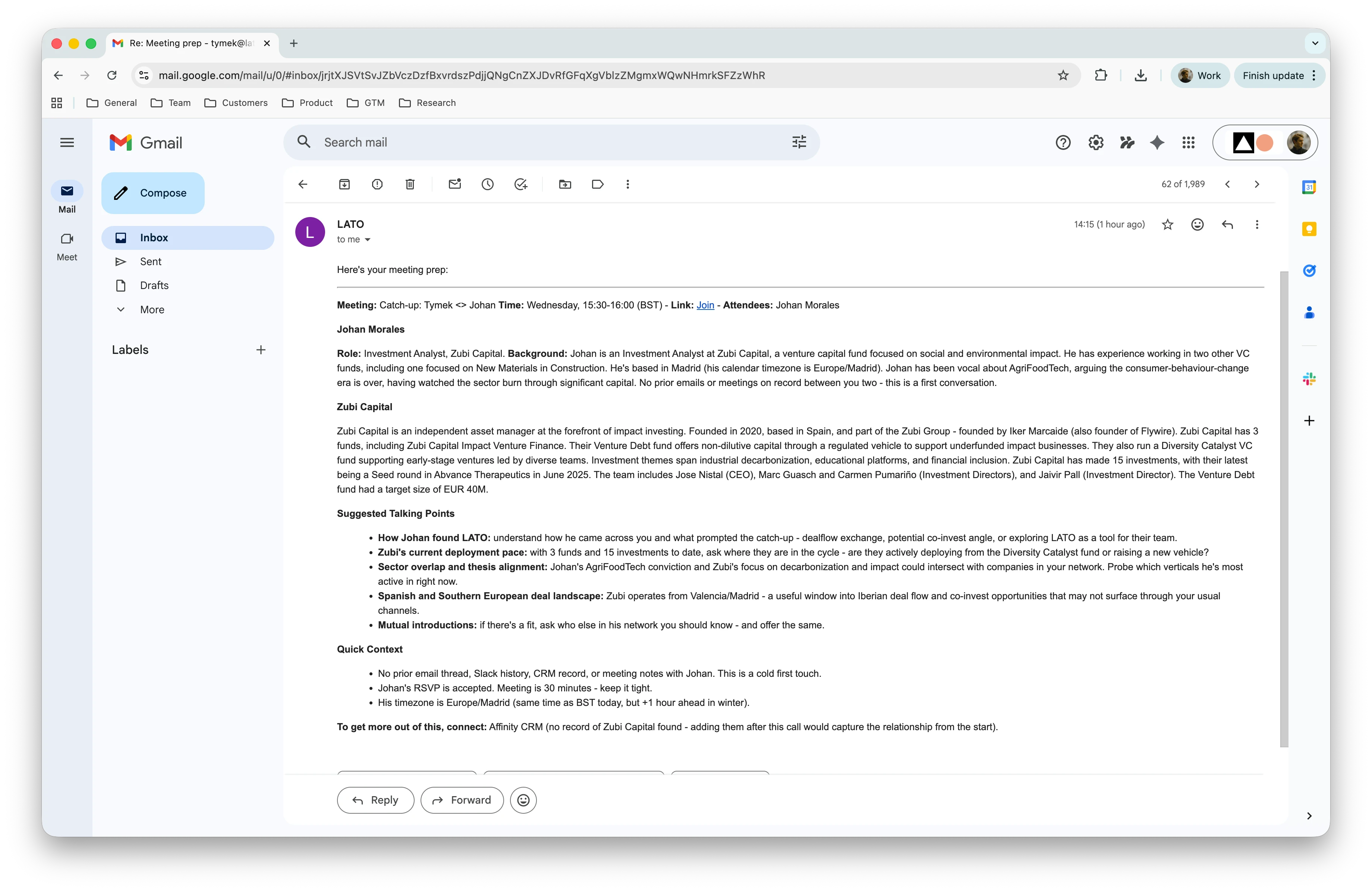Snooze this email
The width and height of the screenshot is (1372, 892).
(x=488, y=184)
